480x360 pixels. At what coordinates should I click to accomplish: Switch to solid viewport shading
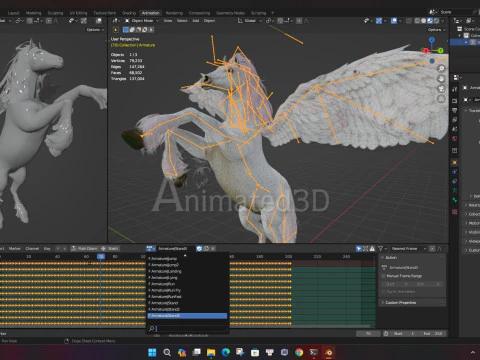click(x=423, y=21)
